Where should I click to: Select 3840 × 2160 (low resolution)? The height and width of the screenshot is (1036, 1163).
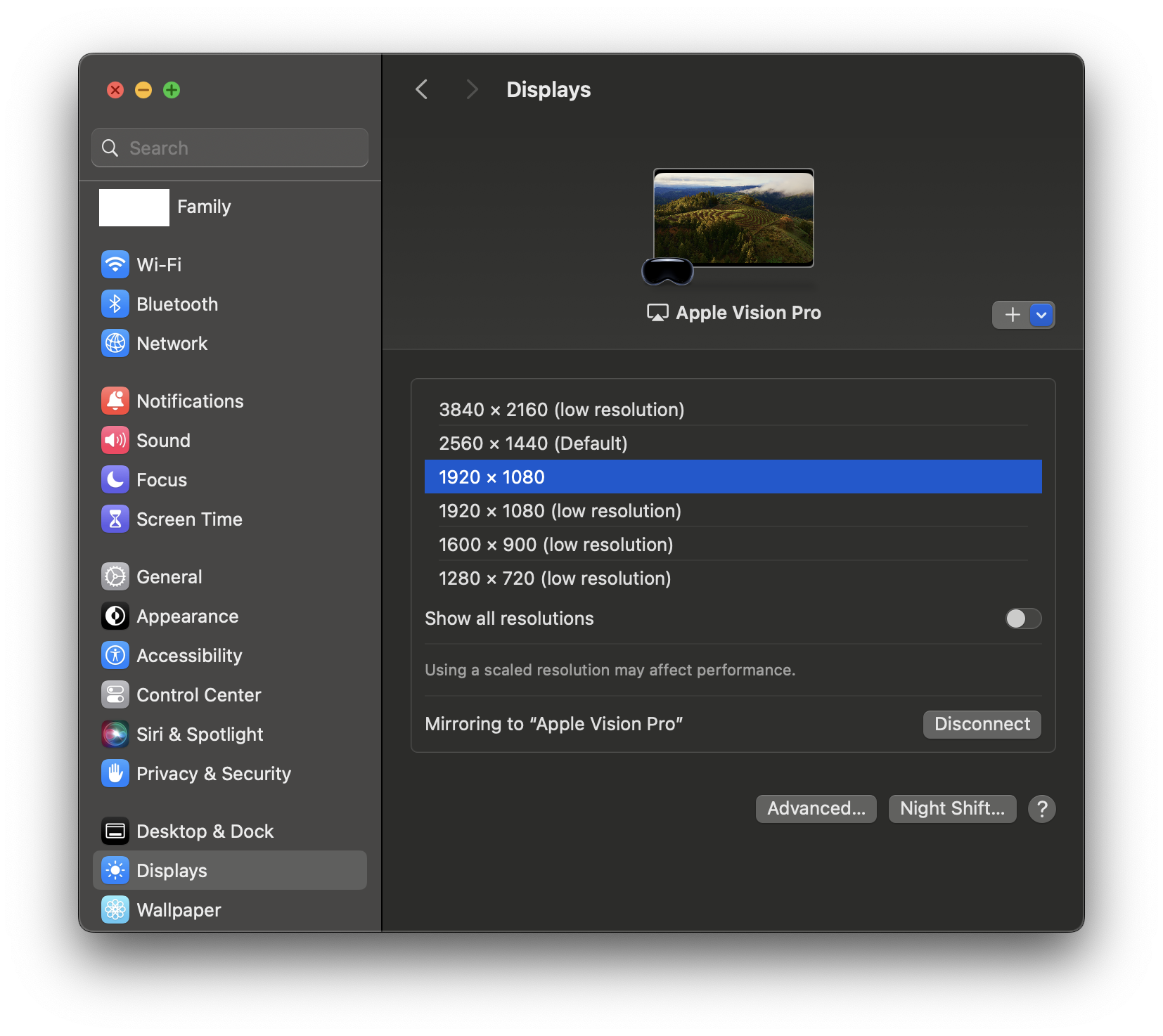733,409
